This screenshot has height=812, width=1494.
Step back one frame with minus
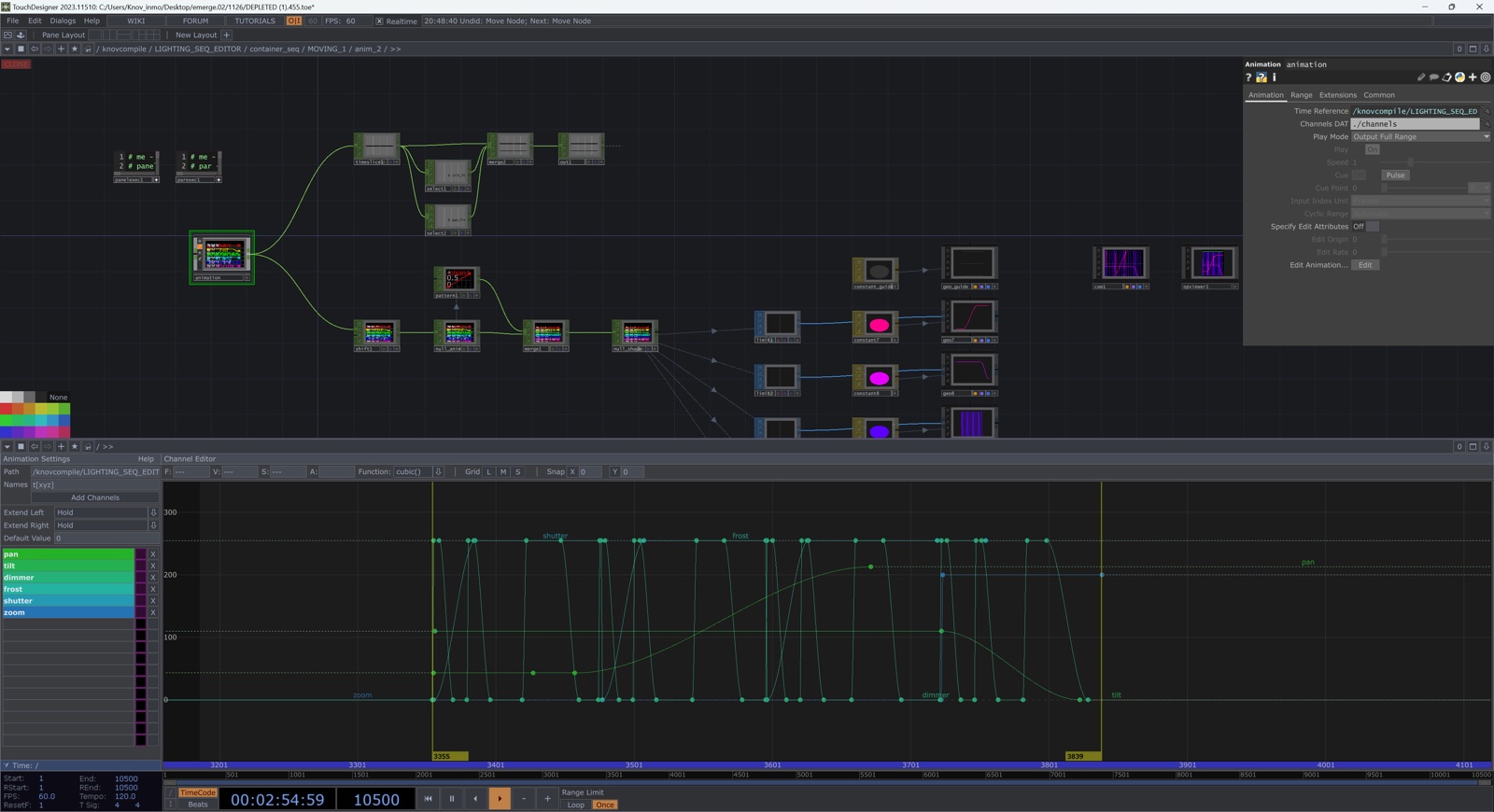(524, 799)
